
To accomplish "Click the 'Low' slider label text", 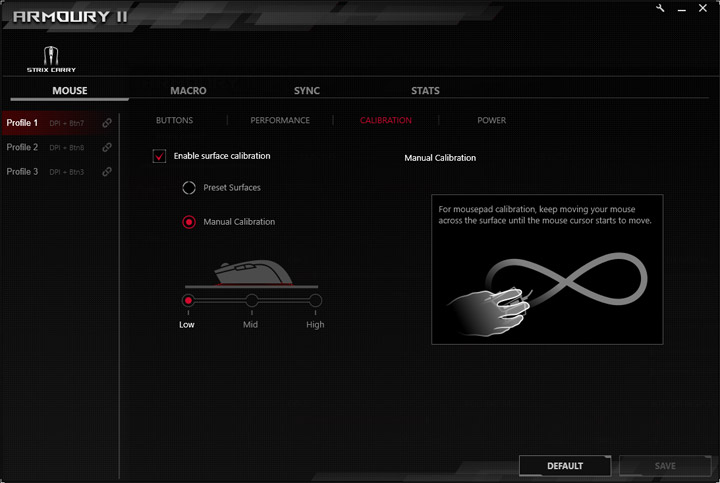I will 186,325.
